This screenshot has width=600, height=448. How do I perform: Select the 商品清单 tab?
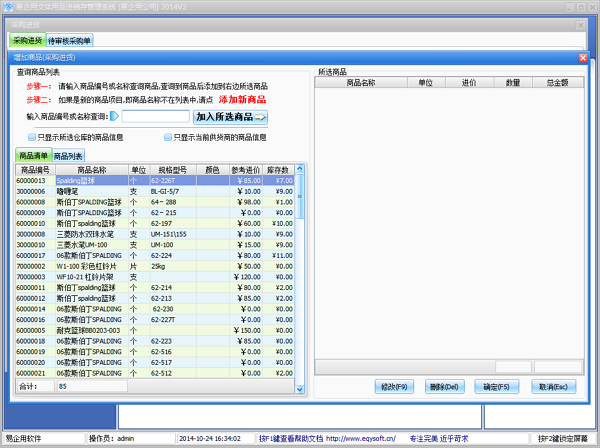coord(34,155)
